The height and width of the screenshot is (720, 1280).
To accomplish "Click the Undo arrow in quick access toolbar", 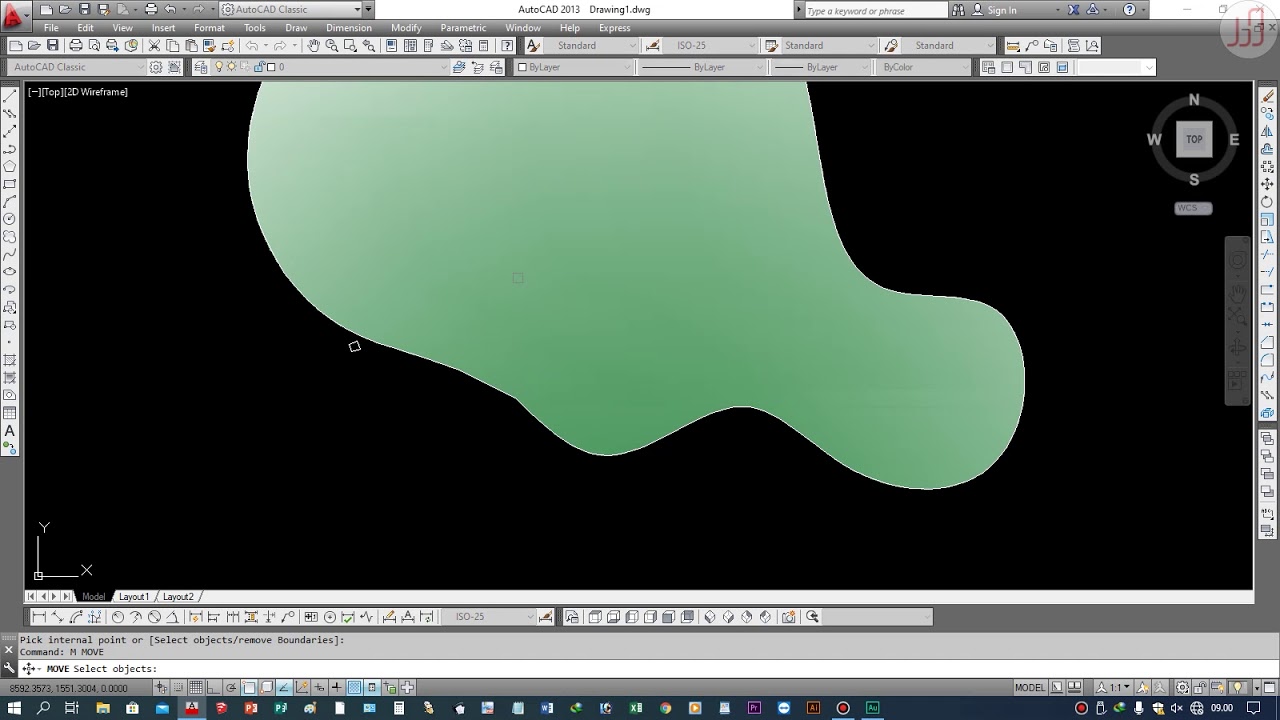I will (170, 9).
